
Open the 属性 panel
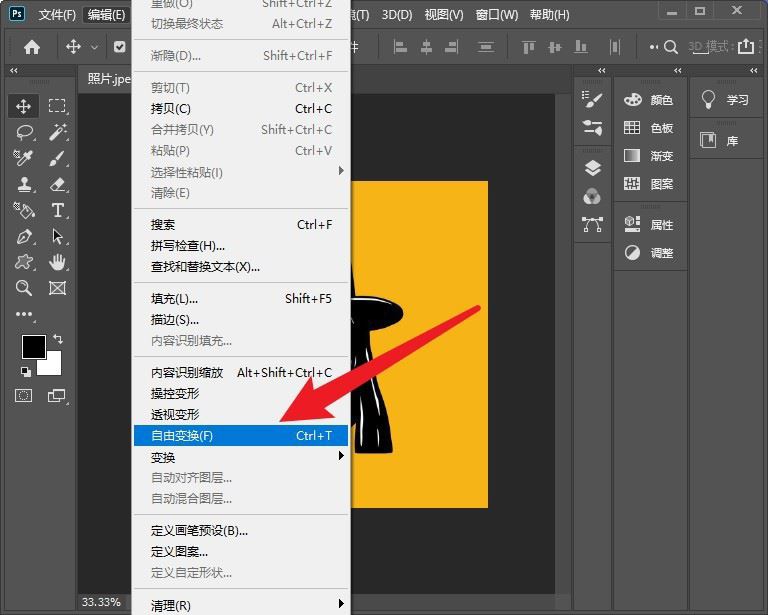tap(648, 225)
